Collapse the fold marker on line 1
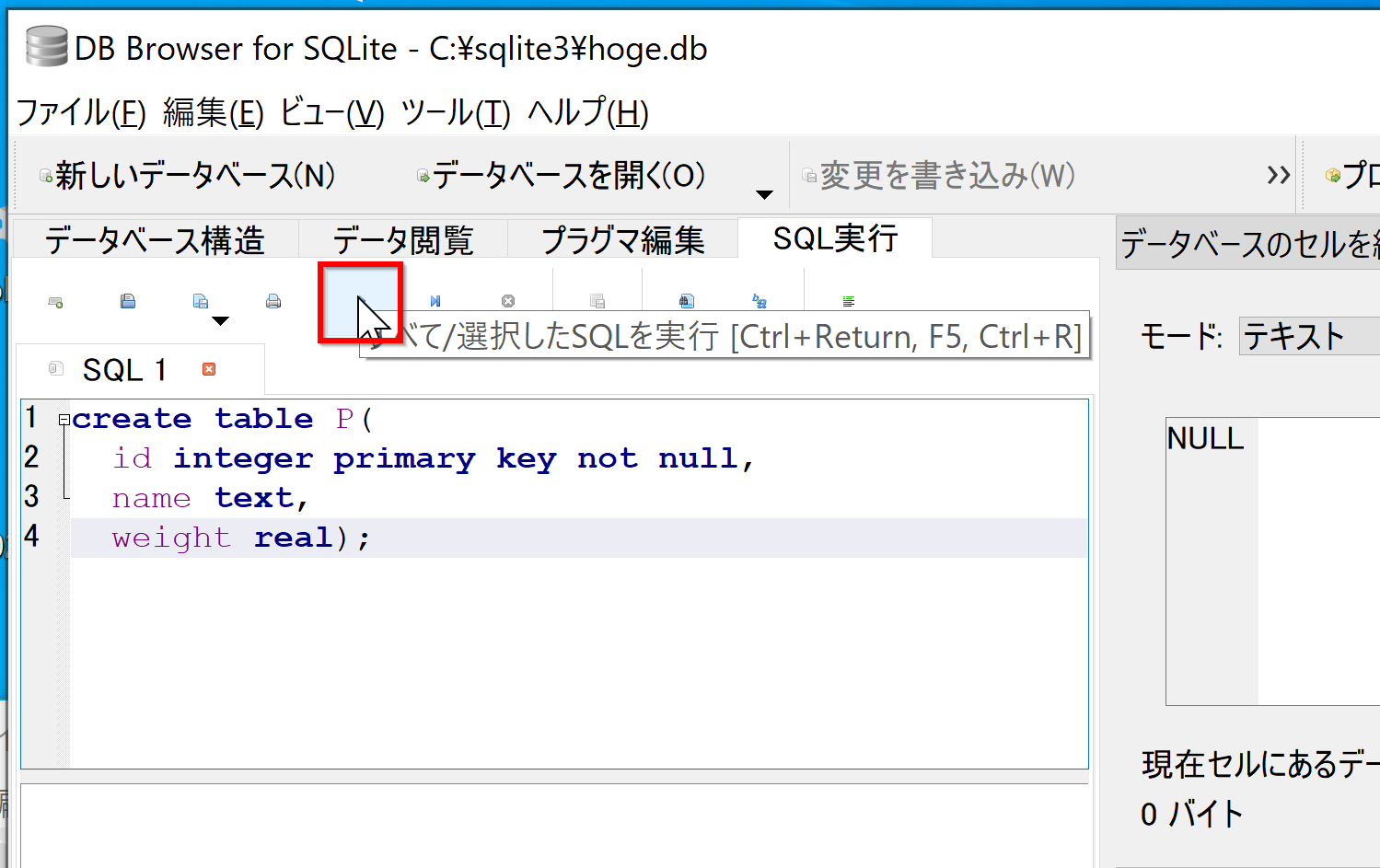 (x=64, y=420)
